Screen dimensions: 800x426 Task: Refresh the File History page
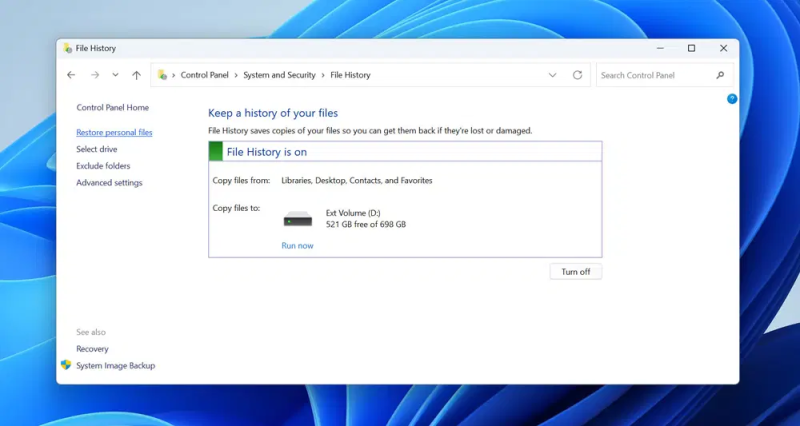pos(577,75)
